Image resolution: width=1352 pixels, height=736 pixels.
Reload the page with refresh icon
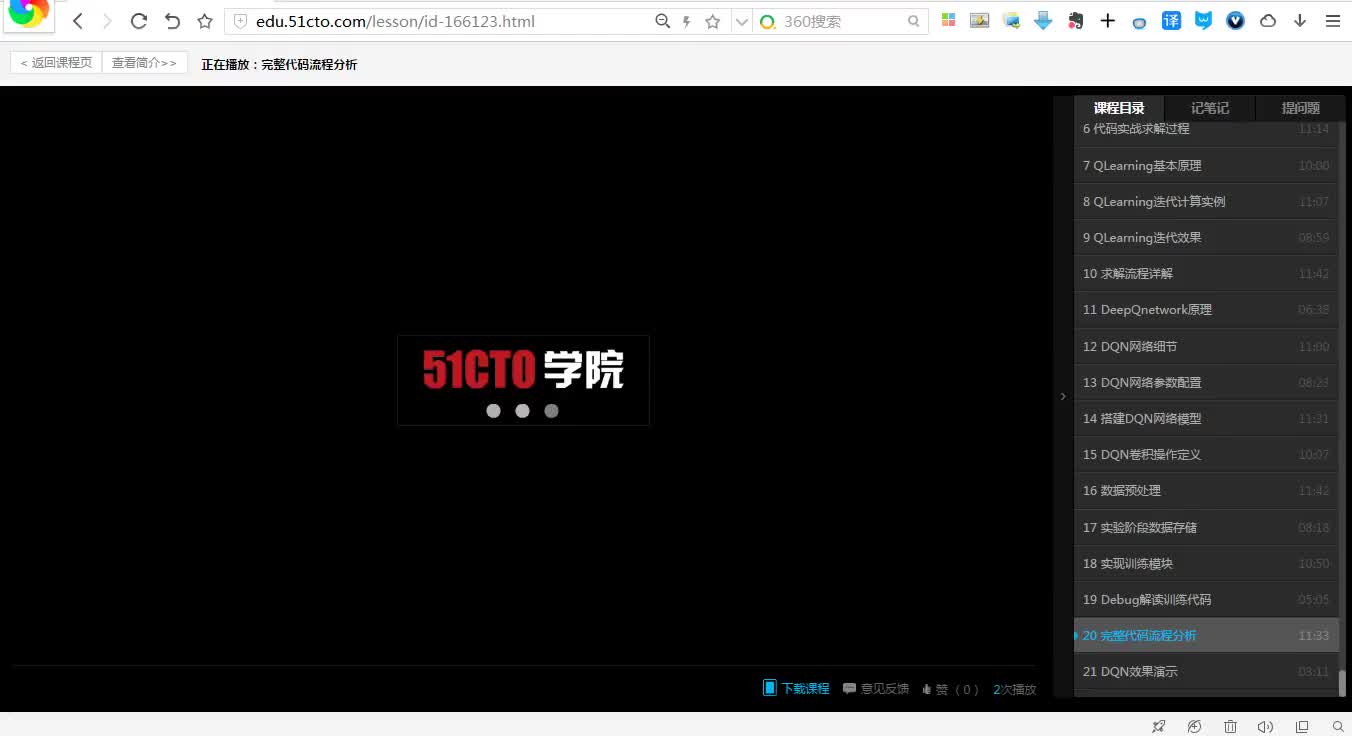coord(139,21)
